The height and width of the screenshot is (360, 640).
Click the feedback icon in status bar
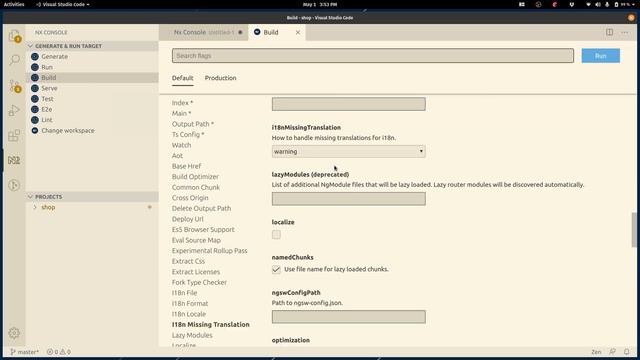[x=613, y=351]
